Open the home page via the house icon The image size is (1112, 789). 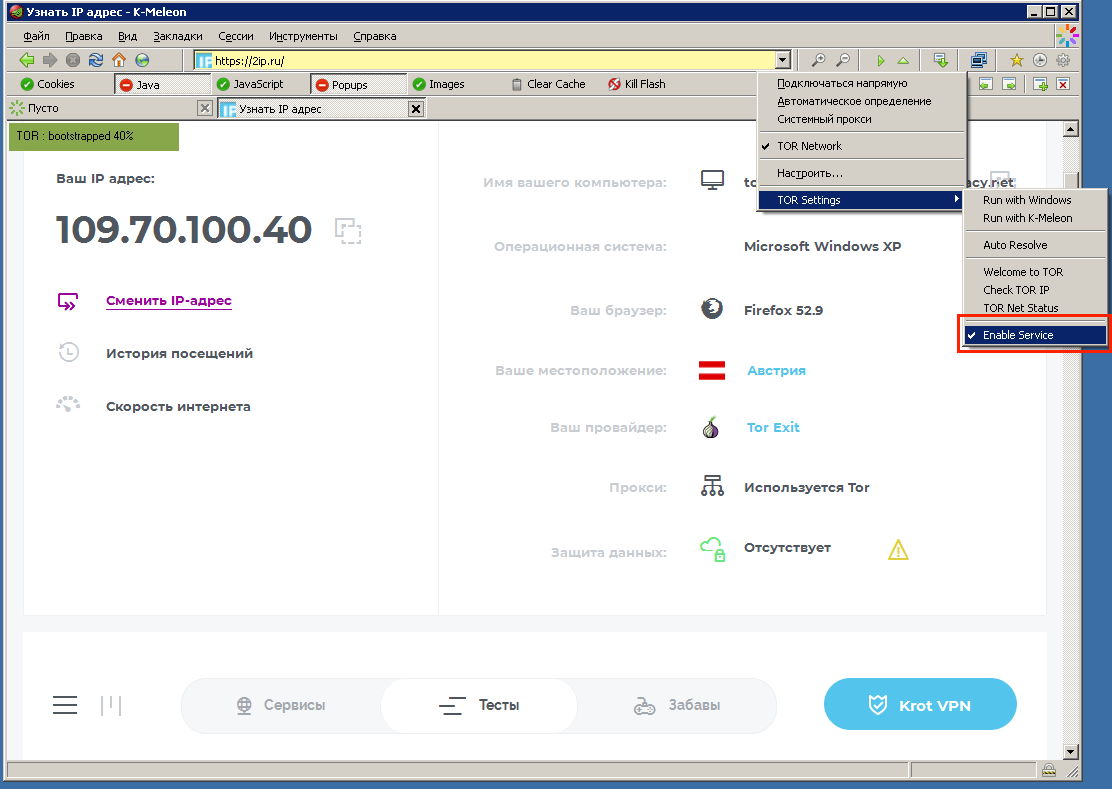(x=119, y=60)
